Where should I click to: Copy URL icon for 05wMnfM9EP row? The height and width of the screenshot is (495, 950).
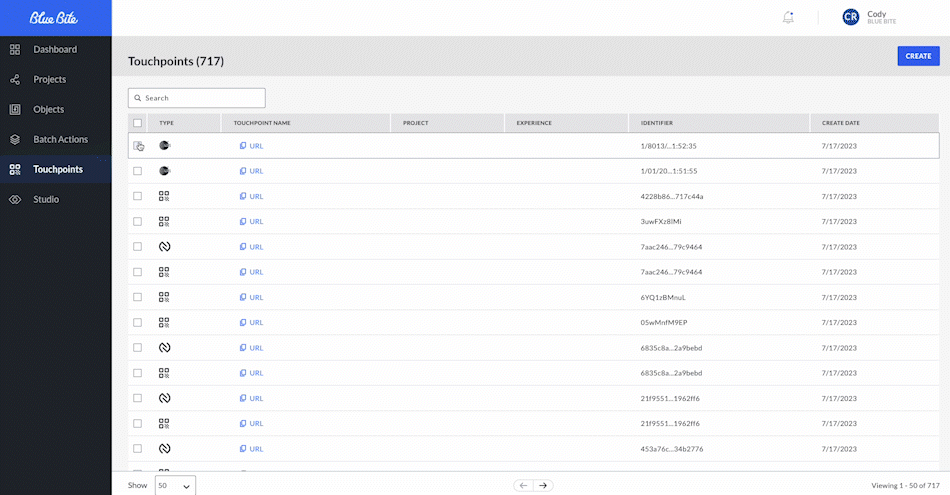(x=243, y=322)
